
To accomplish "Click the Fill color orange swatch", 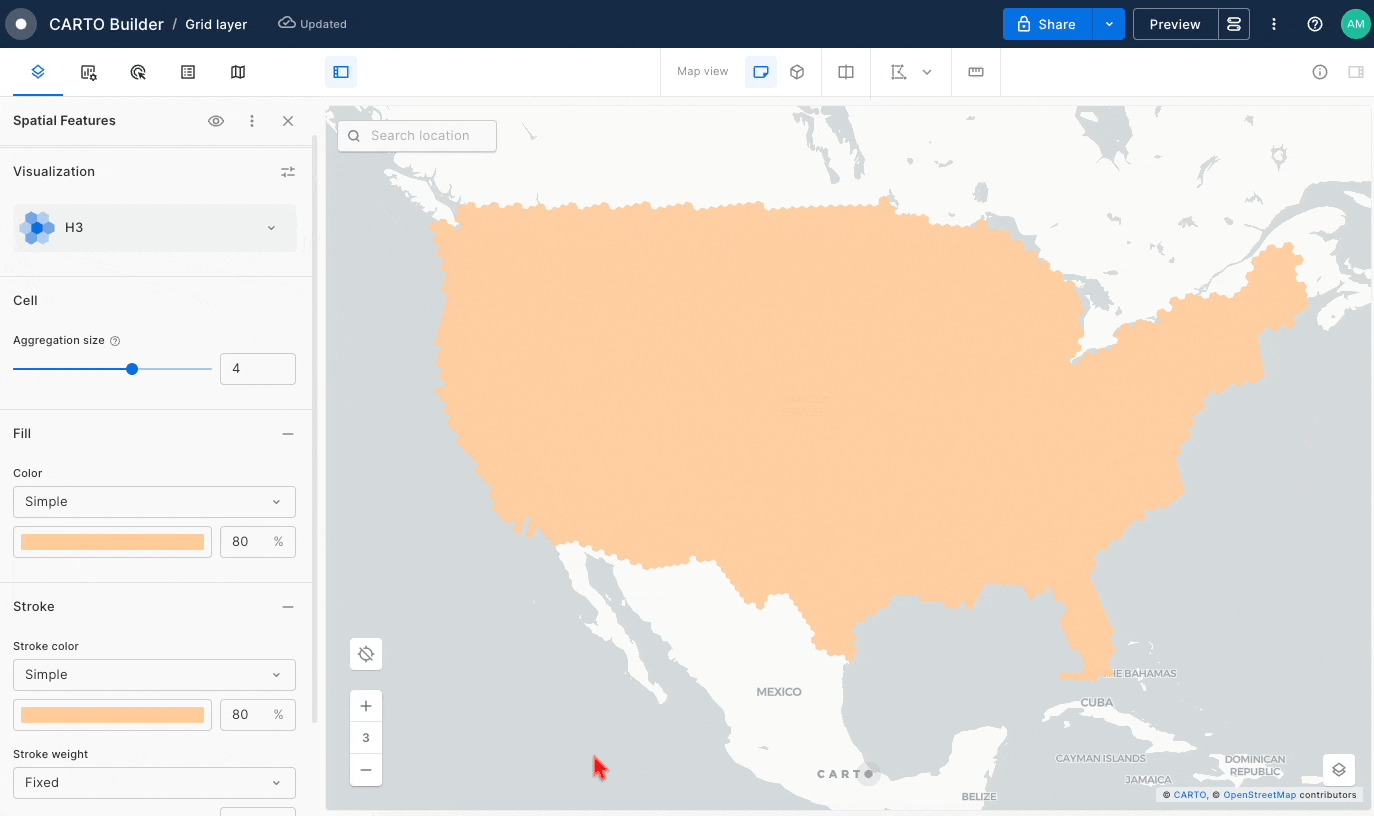I will click(x=112, y=542).
